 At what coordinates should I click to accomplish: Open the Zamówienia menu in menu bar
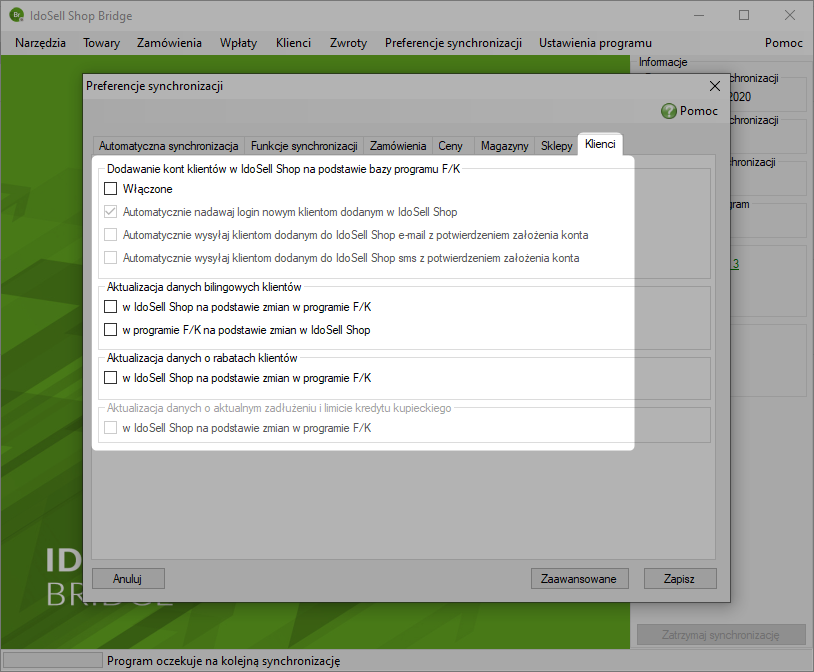[x=169, y=43]
